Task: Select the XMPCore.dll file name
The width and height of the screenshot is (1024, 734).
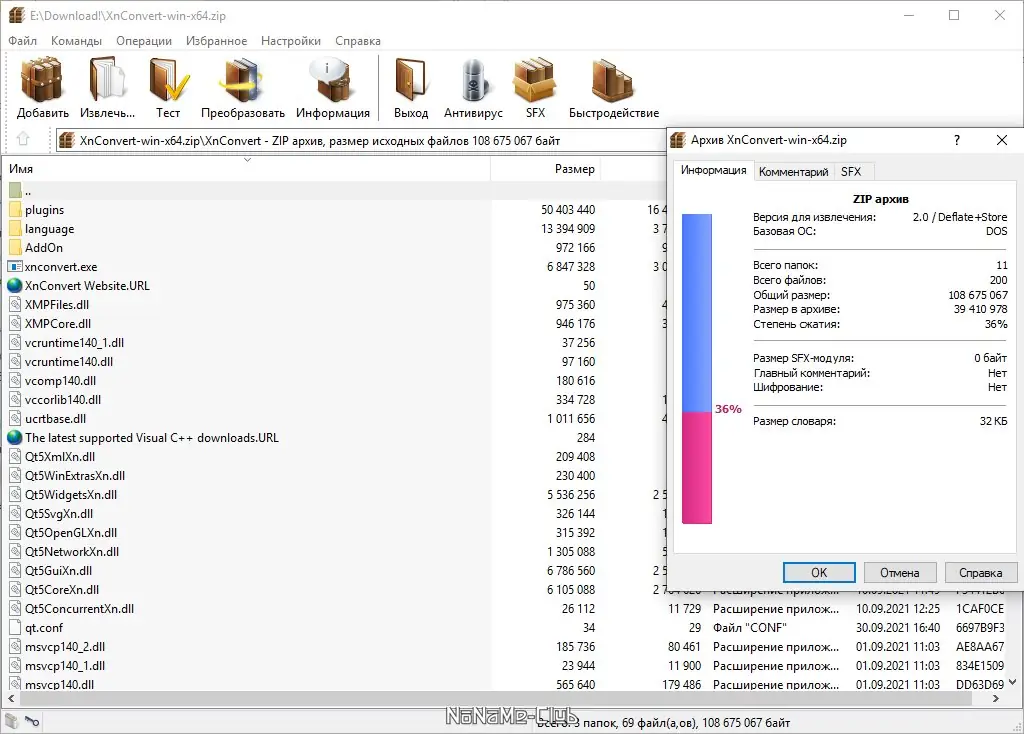Action: coord(58,324)
